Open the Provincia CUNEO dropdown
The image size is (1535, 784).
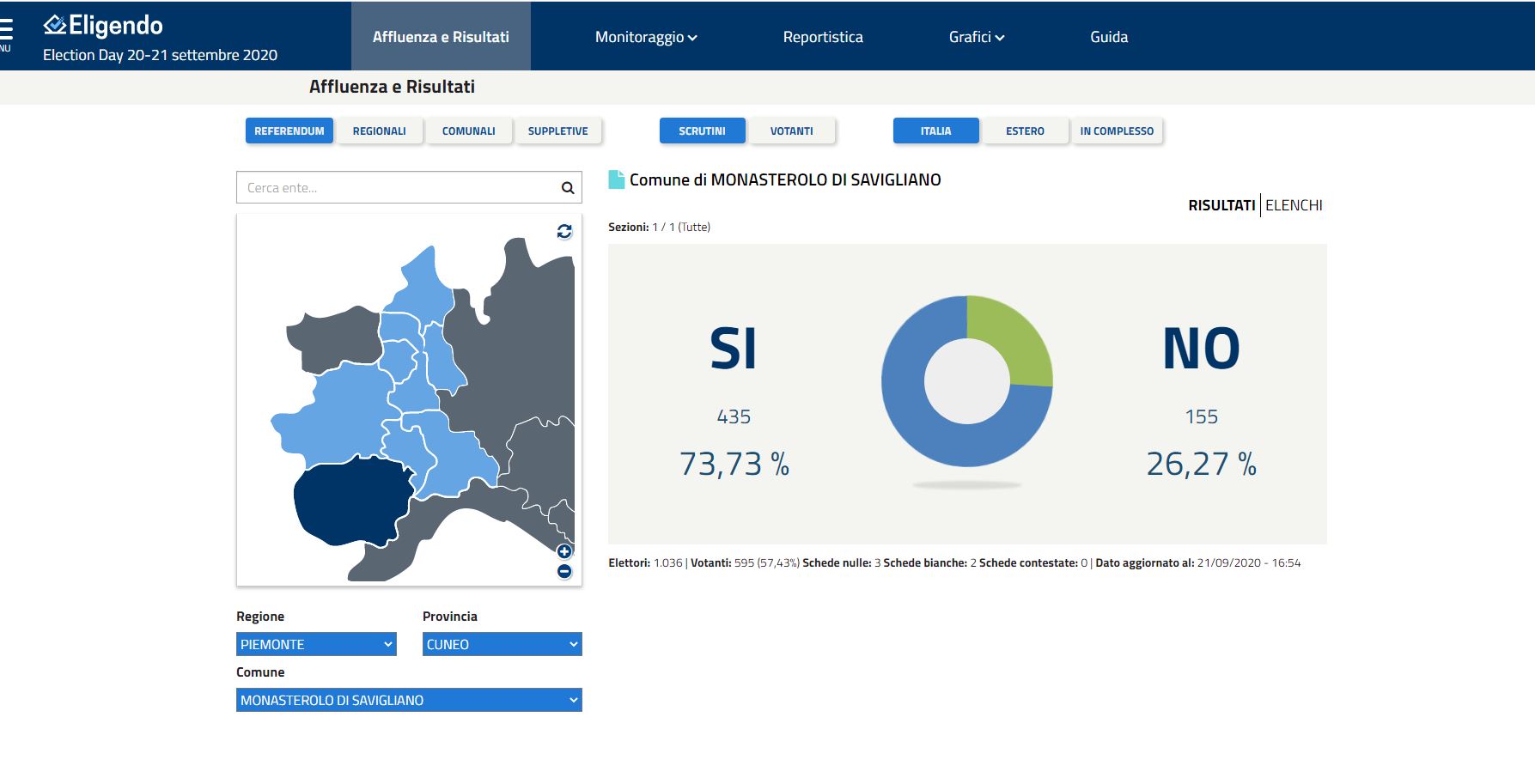(x=502, y=644)
